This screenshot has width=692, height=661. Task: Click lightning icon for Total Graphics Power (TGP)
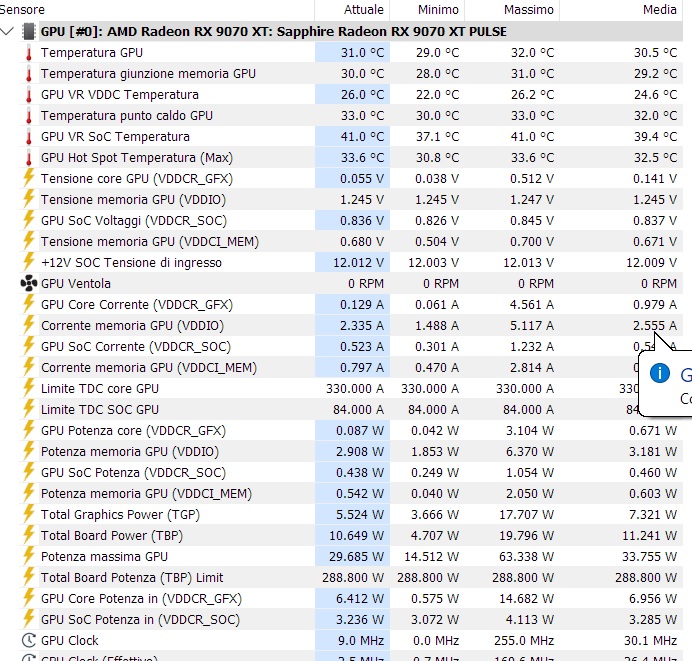tap(29, 514)
